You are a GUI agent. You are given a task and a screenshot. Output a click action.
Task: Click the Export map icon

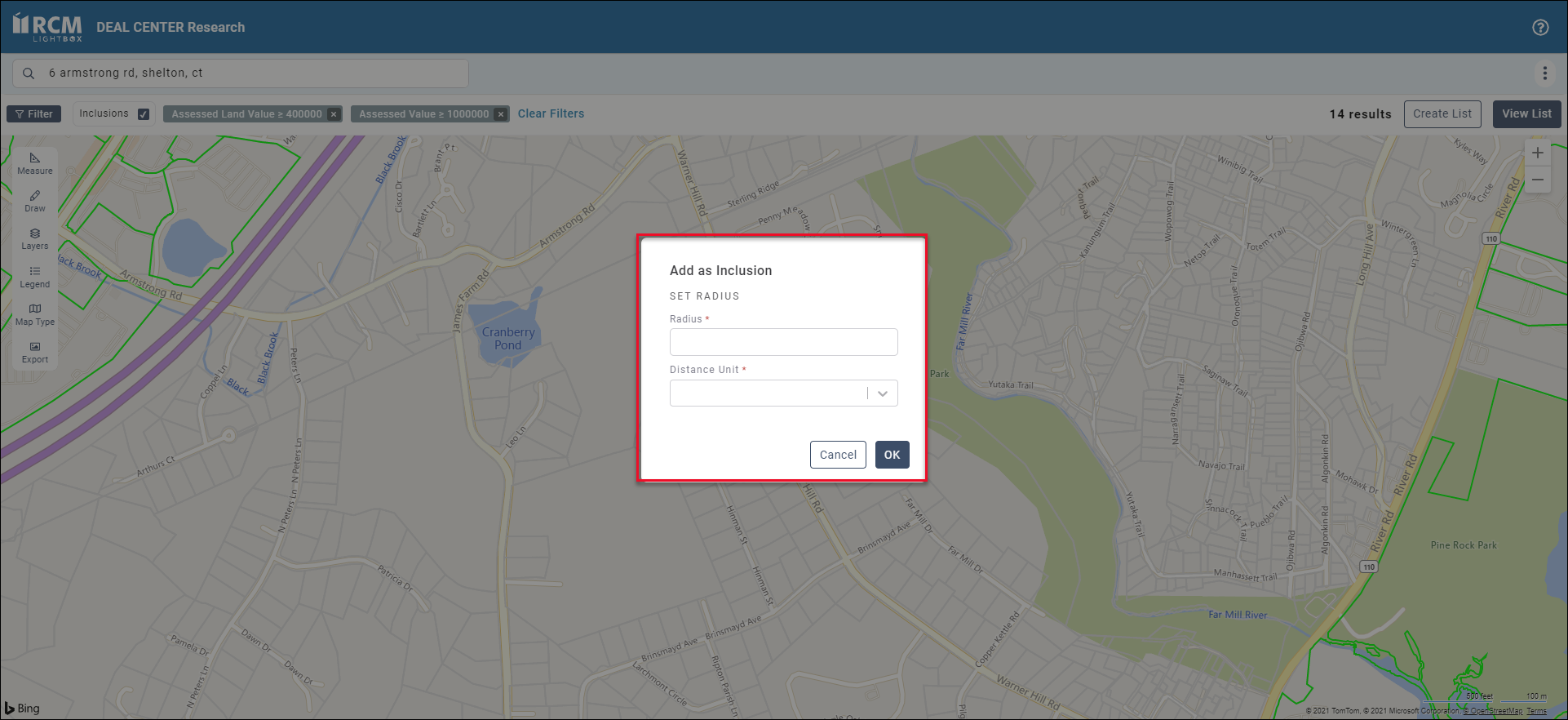point(34,352)
